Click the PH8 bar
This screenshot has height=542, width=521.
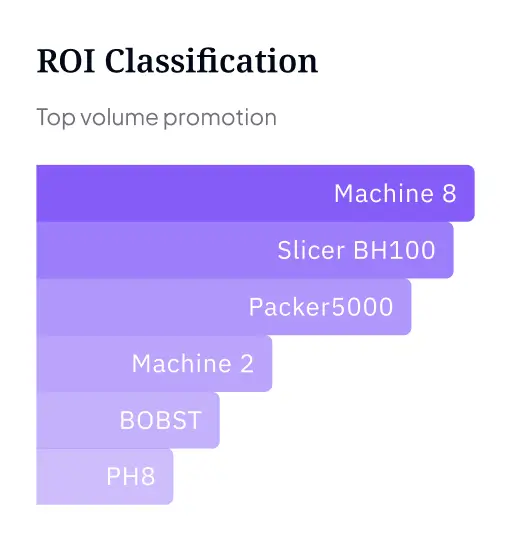105,477
